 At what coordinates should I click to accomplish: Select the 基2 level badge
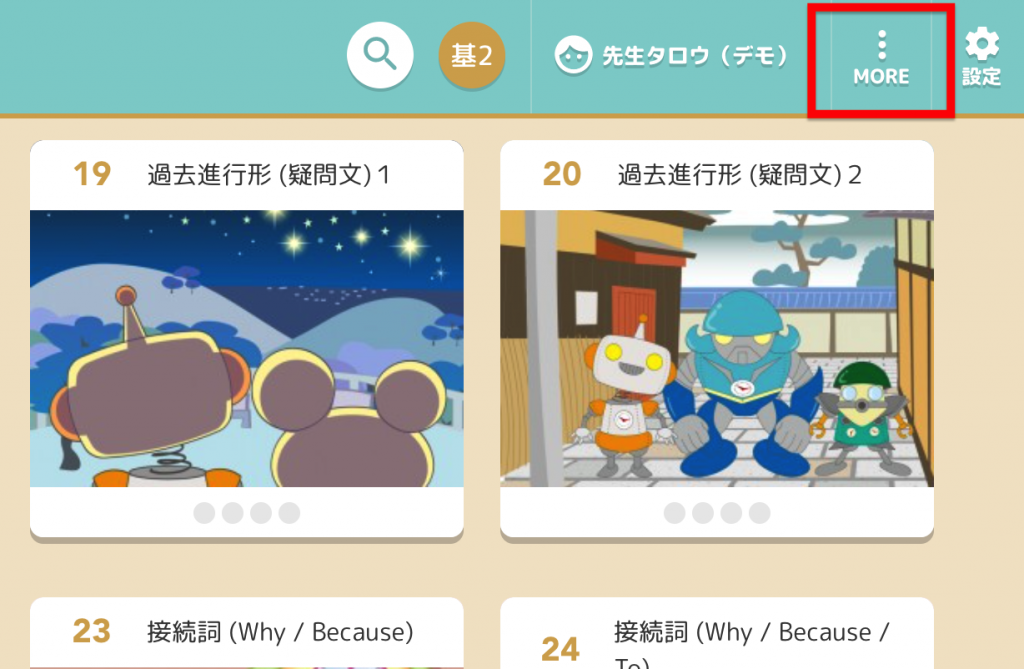click(x=472, y=55)
